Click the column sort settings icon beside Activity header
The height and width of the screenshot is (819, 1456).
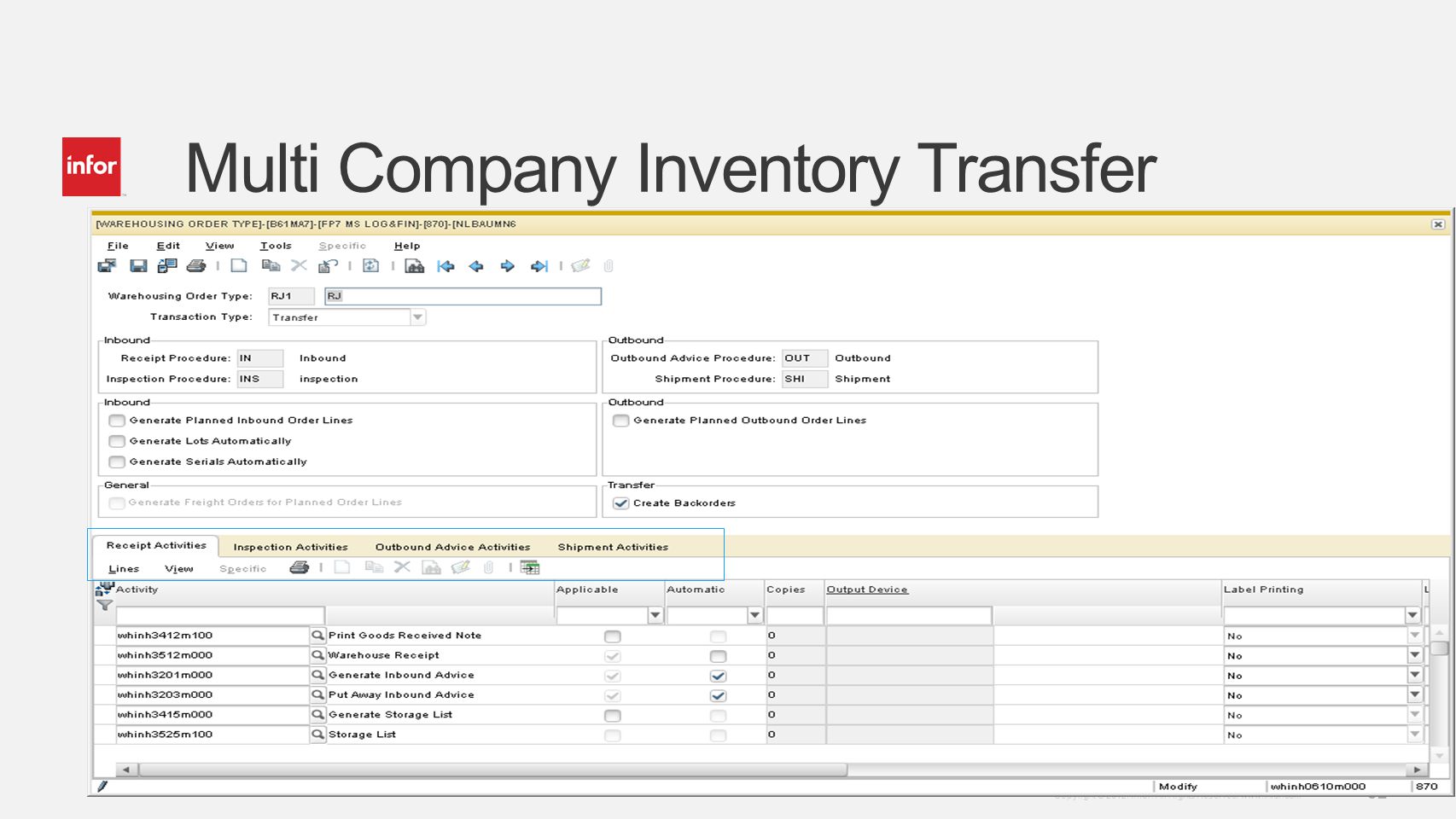coord(104,589)
